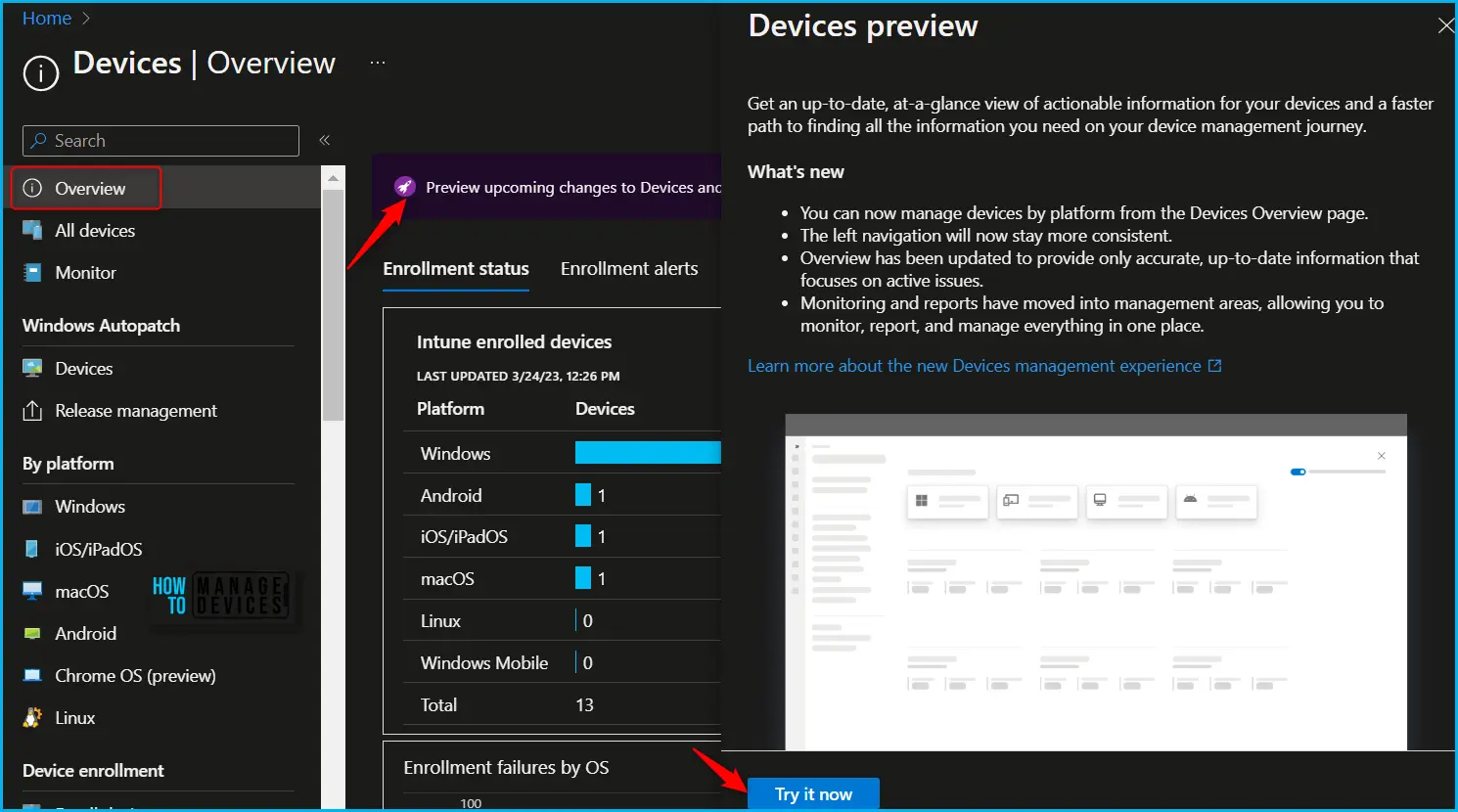Click the Windows row label in table
Image resolution: width=1458 pixels, height=812 pixels.
[x=455, y=454]
